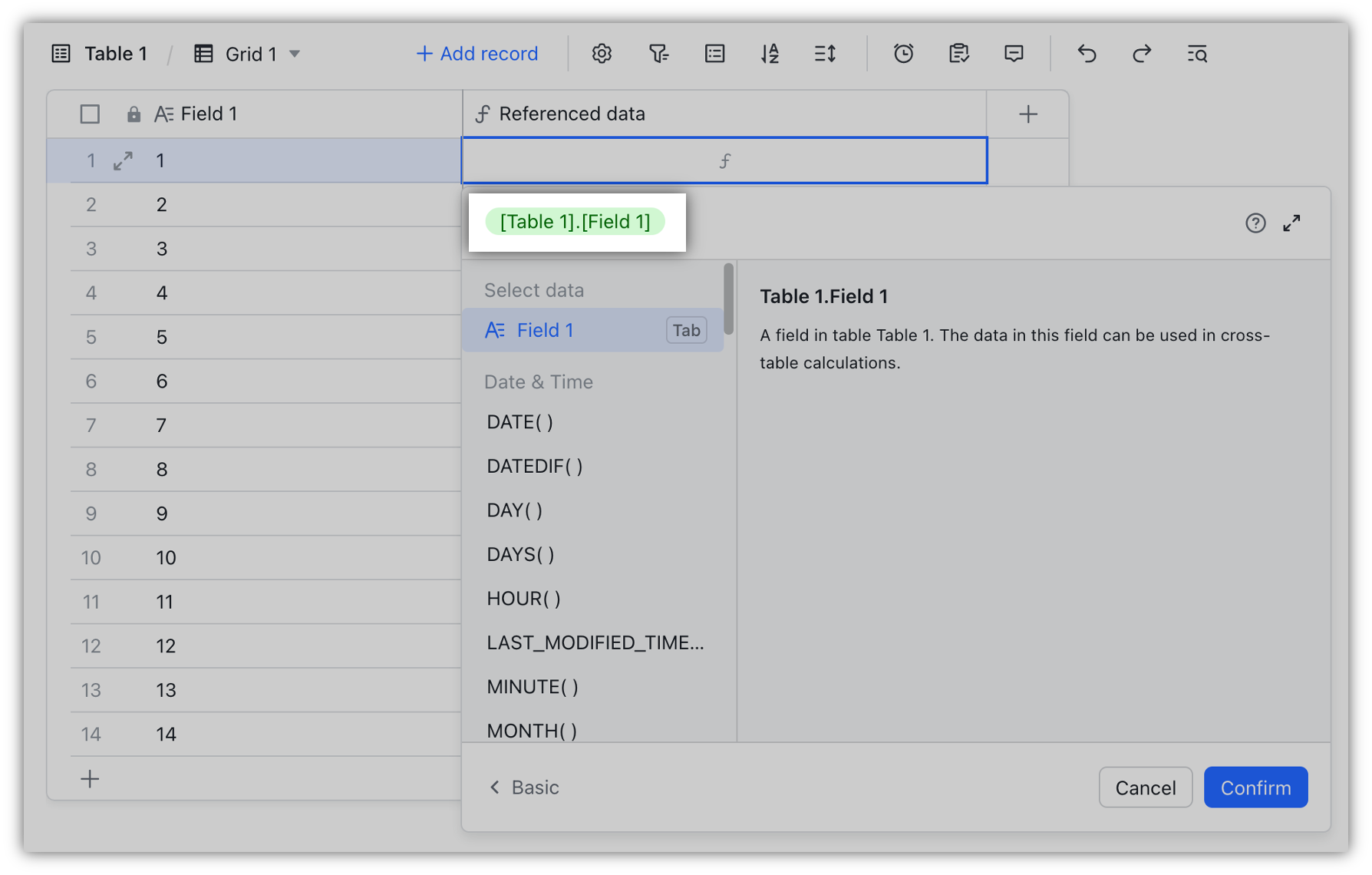
Task: Open the view settings gear icon
Action: click(602, 54)
